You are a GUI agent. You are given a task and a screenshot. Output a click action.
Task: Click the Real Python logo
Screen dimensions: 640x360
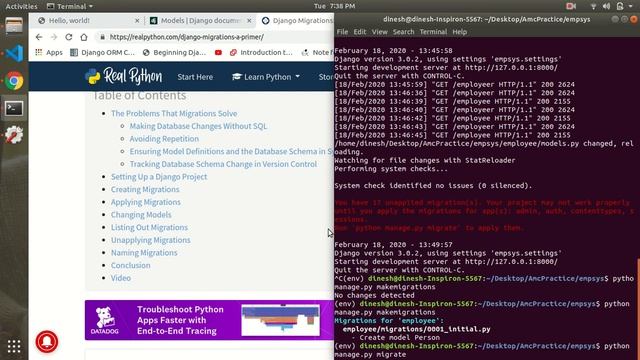(x=124, y=76)
